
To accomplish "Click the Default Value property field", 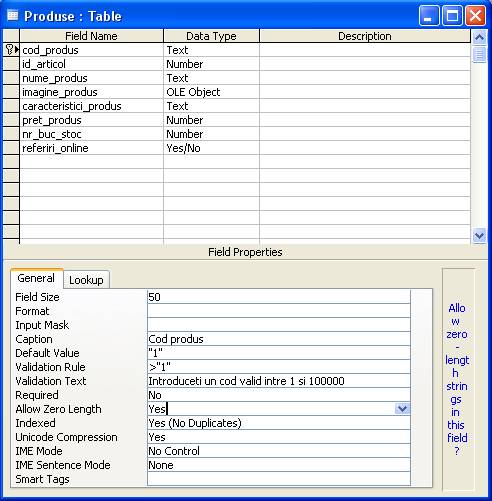I will (279, 353).
